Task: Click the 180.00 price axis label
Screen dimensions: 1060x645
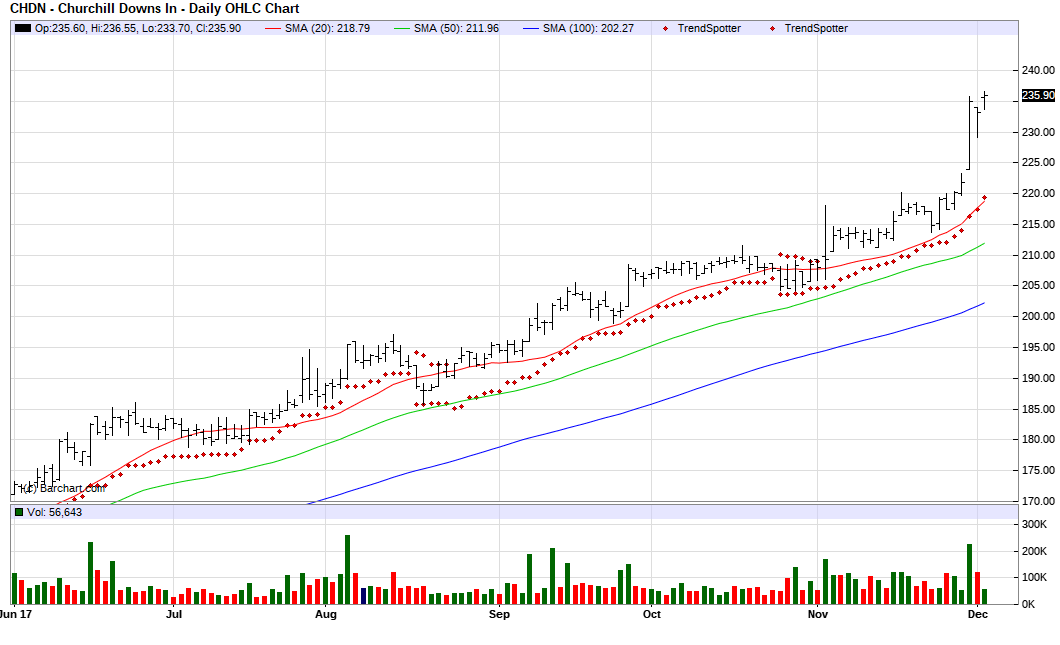Action: tap(1038, 439)
